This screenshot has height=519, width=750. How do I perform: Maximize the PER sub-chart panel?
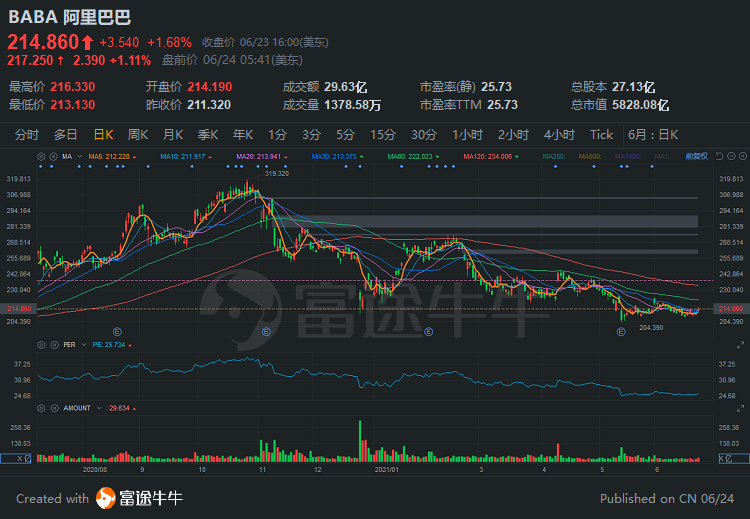tap(740, 345)
